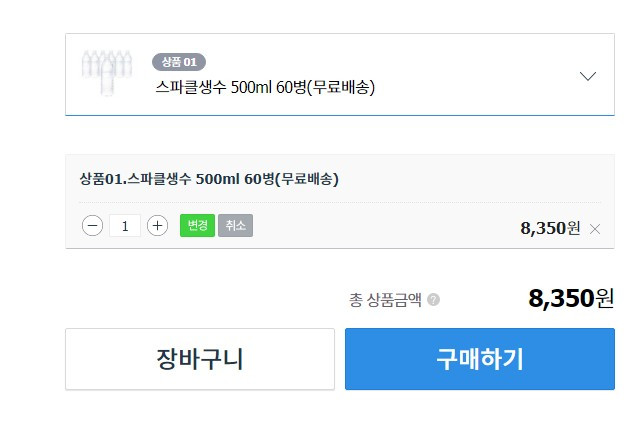Click the dotted divider under item title
The height and width of the screenshot is (423, 642).
pyautogui.click(x=340, y=202)
